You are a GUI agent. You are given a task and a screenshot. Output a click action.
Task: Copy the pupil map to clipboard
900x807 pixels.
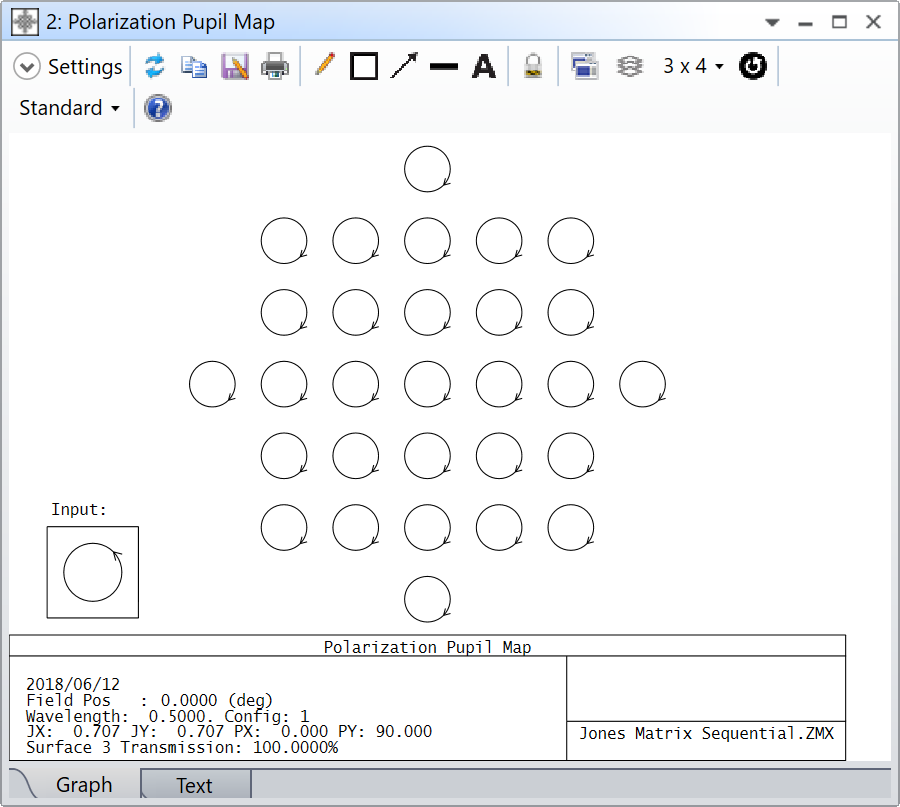194,66
